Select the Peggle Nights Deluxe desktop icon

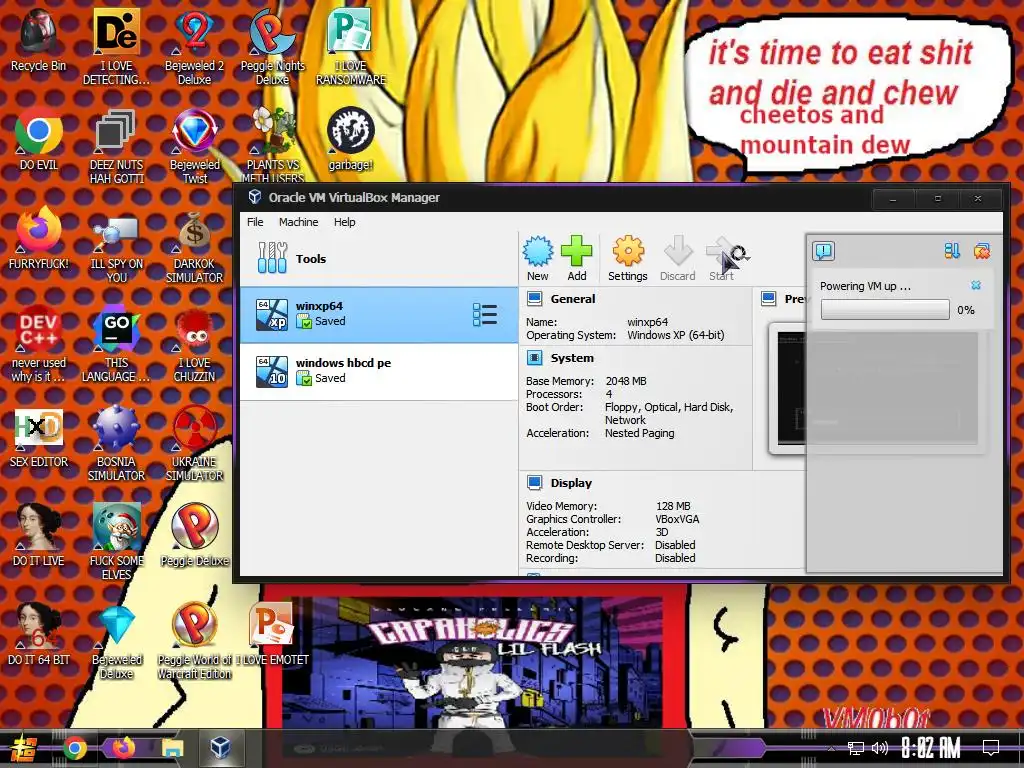(272, 47)
